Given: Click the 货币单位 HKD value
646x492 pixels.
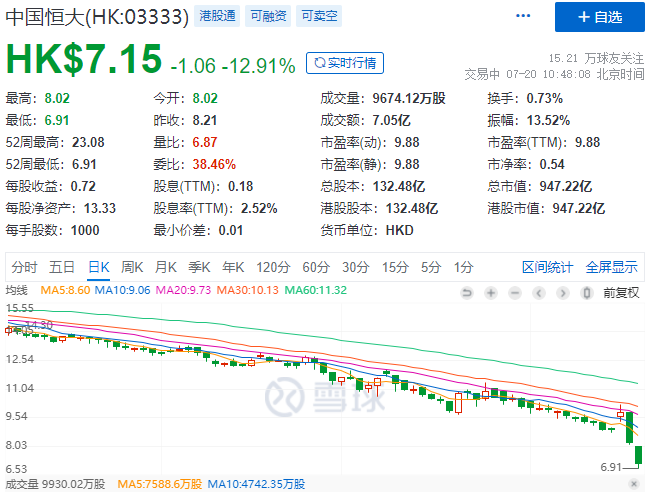Looking at the screenshot, I should coord(399,230).
